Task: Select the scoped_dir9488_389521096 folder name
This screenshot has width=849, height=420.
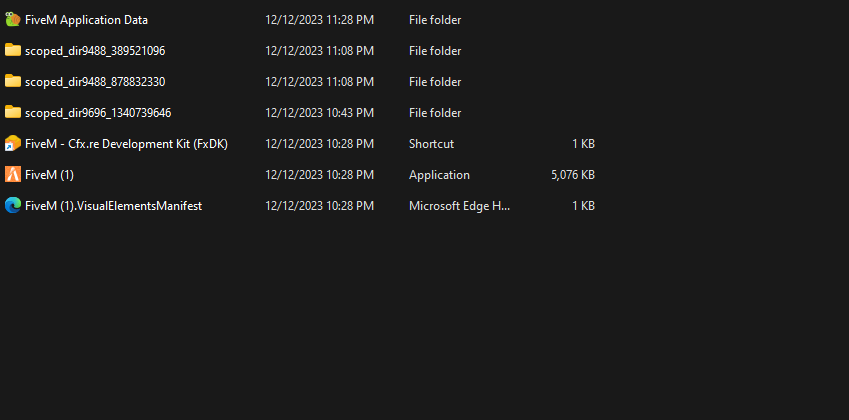Action: (95, 50)
